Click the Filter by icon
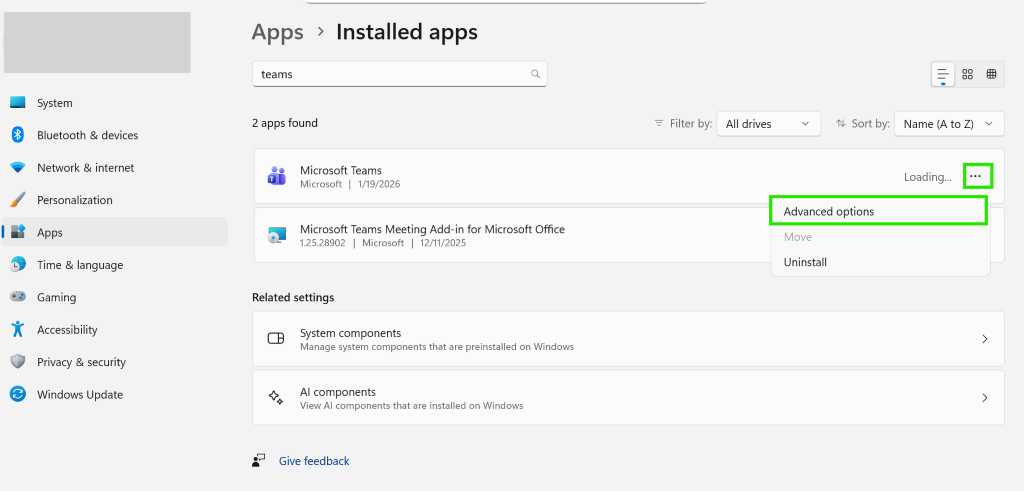Image resolution: width=1024 pixels, height=491 pixels. click(x=659, y=123)
